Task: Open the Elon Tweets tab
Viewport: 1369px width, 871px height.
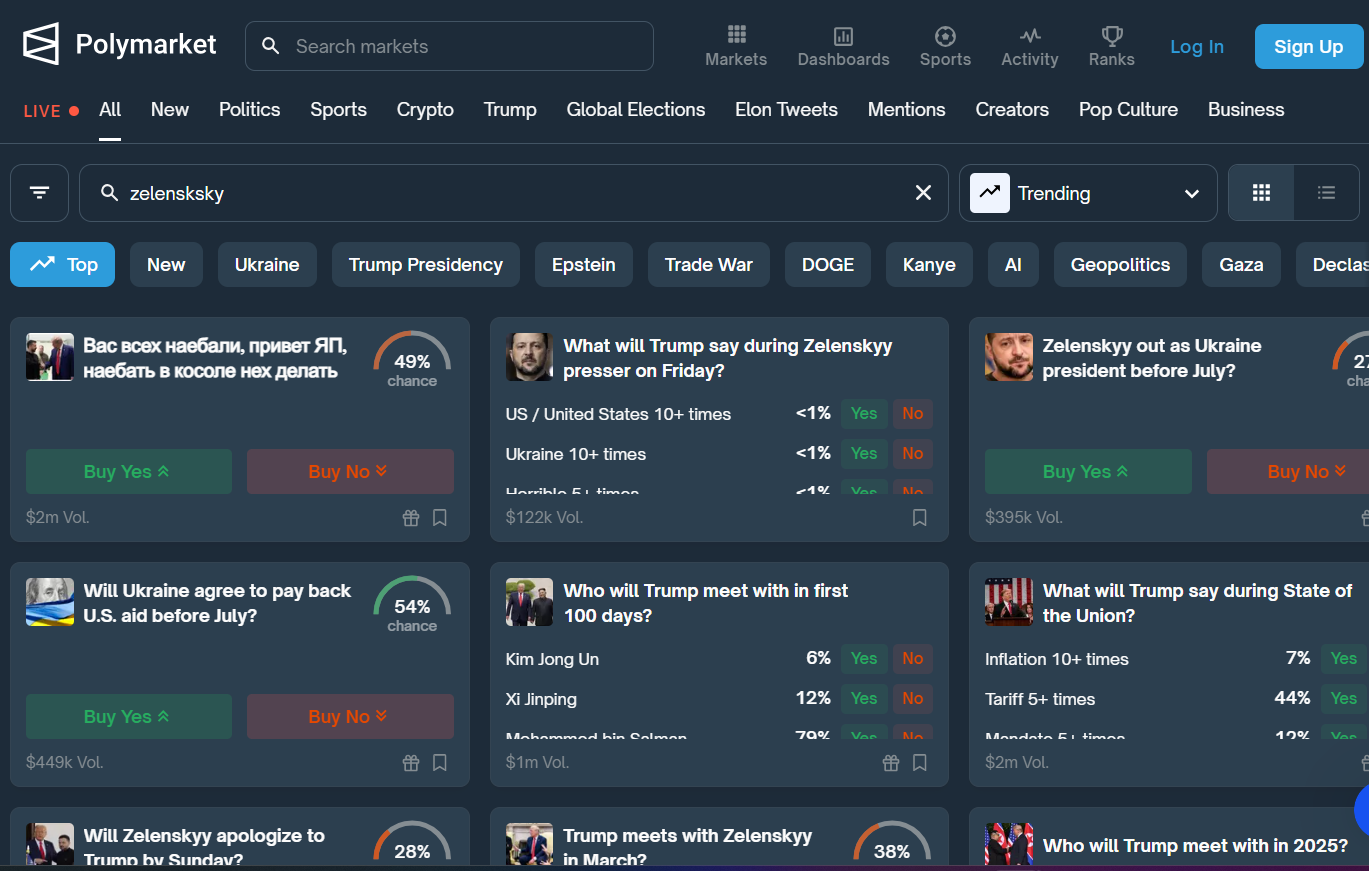Action: [x=786, y=110]
